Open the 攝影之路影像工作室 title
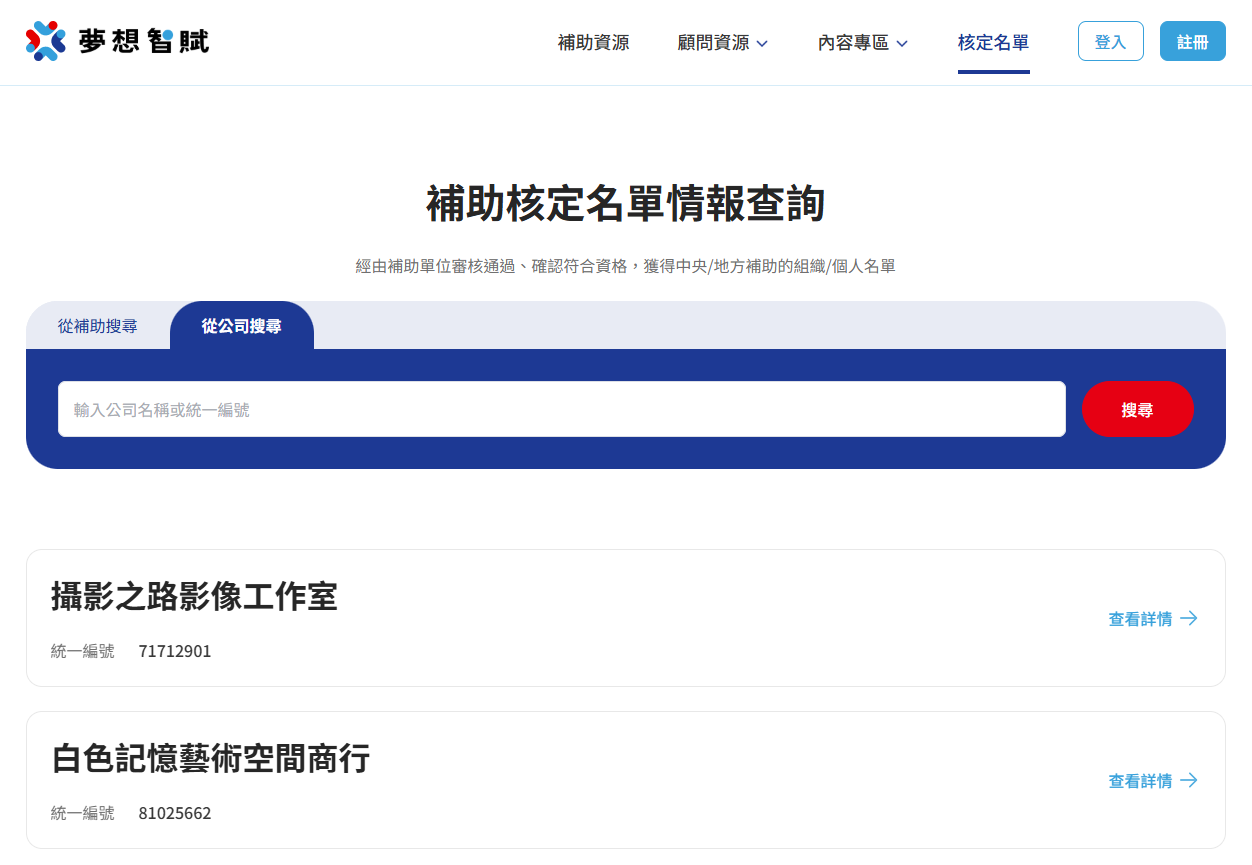 [194, 597]
